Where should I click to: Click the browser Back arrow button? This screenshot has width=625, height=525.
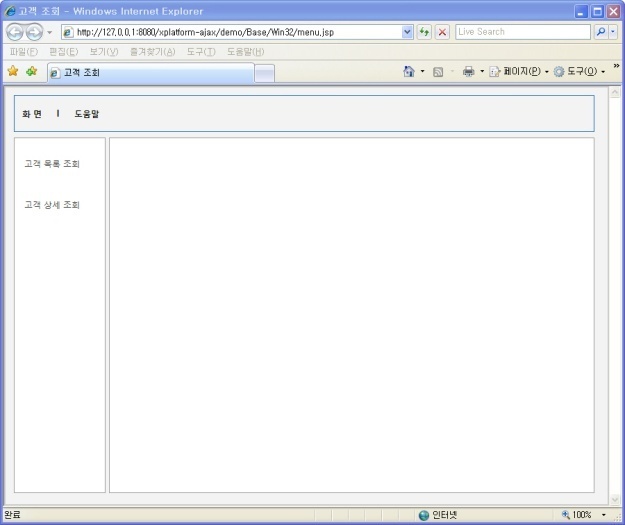15,32
